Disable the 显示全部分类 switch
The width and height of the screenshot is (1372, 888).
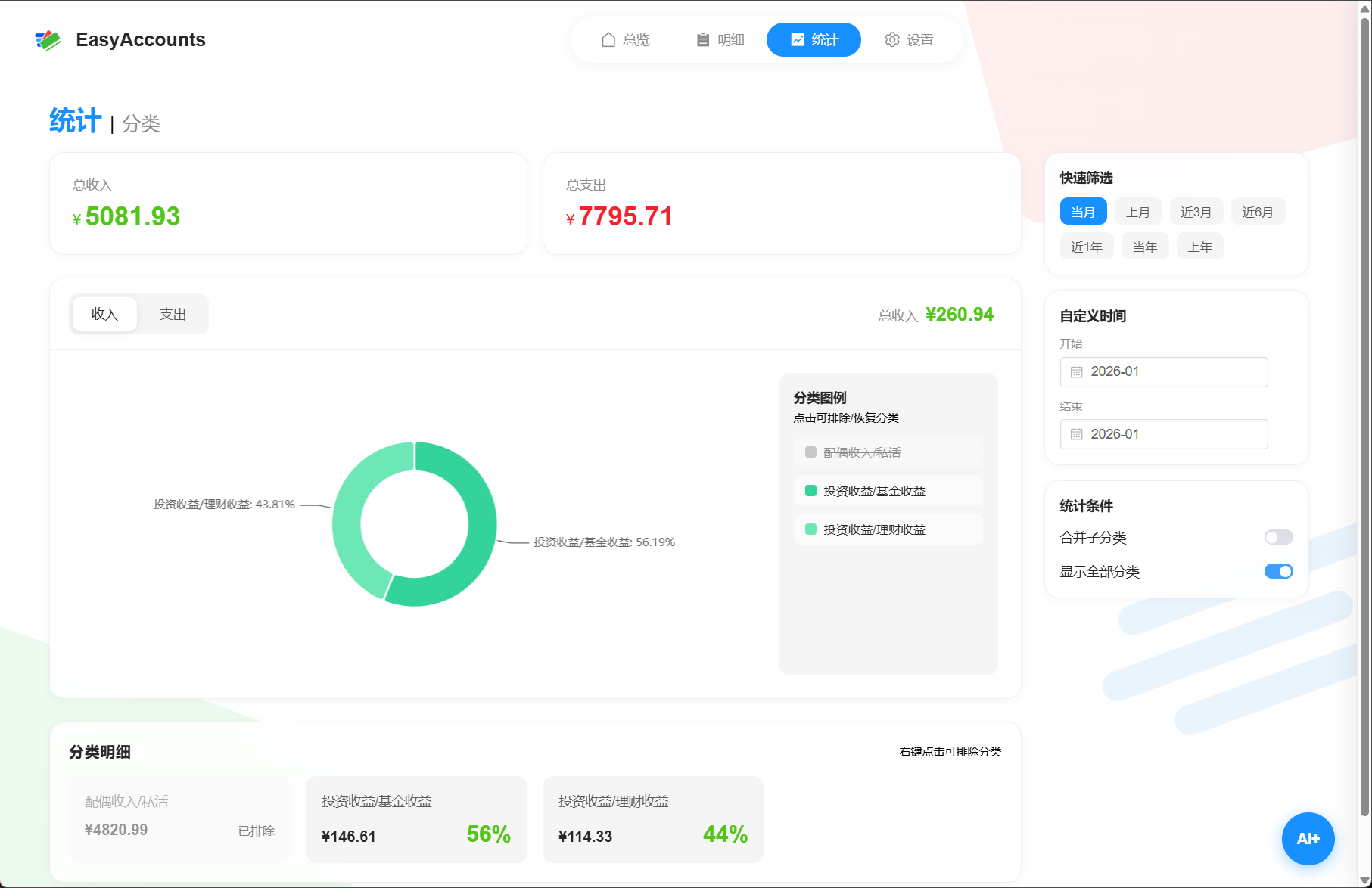click(x=1278, y=571)
